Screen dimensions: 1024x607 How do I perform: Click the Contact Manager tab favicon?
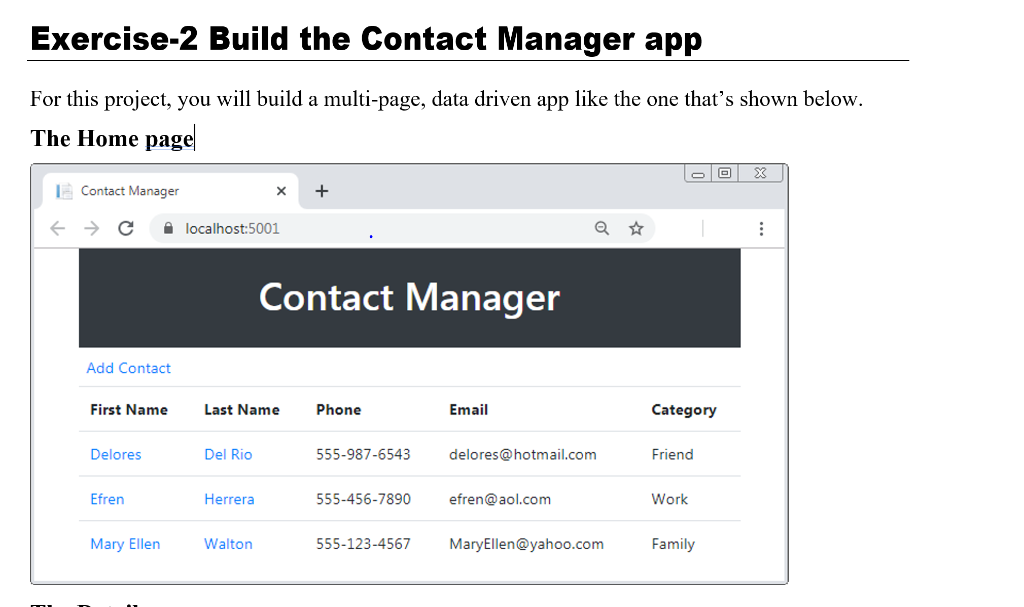click(x=65, y=190)
